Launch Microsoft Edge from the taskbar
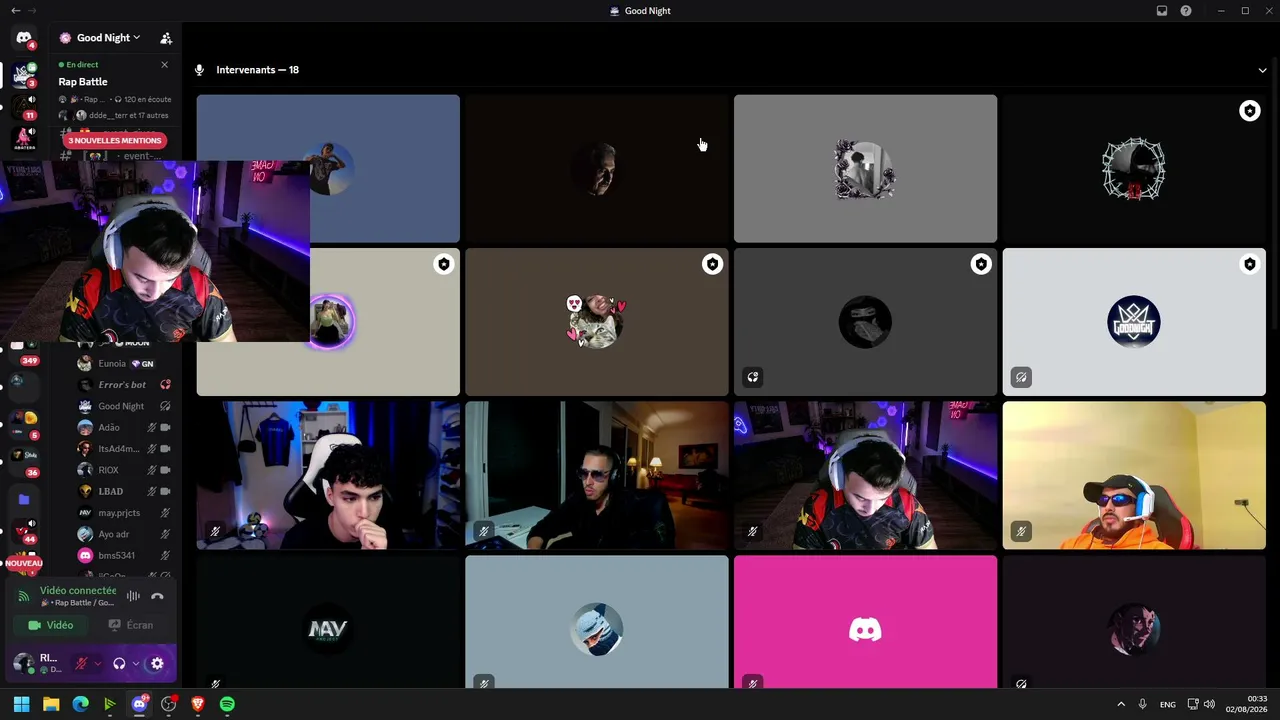The image size is (1280, 720). pyautogui.click(x=81, y=704)
